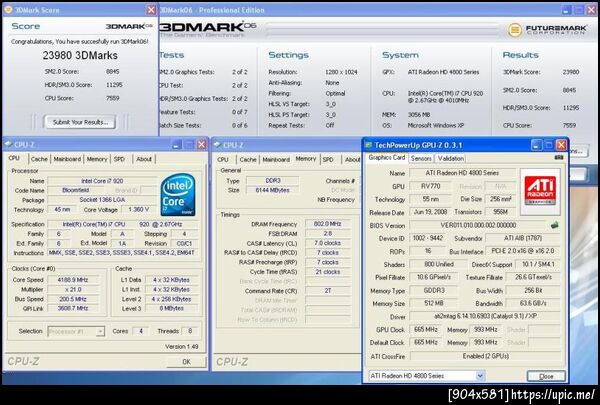
Task: Click the memory Size 6144 MBytes value
Action: coord(272,190)
